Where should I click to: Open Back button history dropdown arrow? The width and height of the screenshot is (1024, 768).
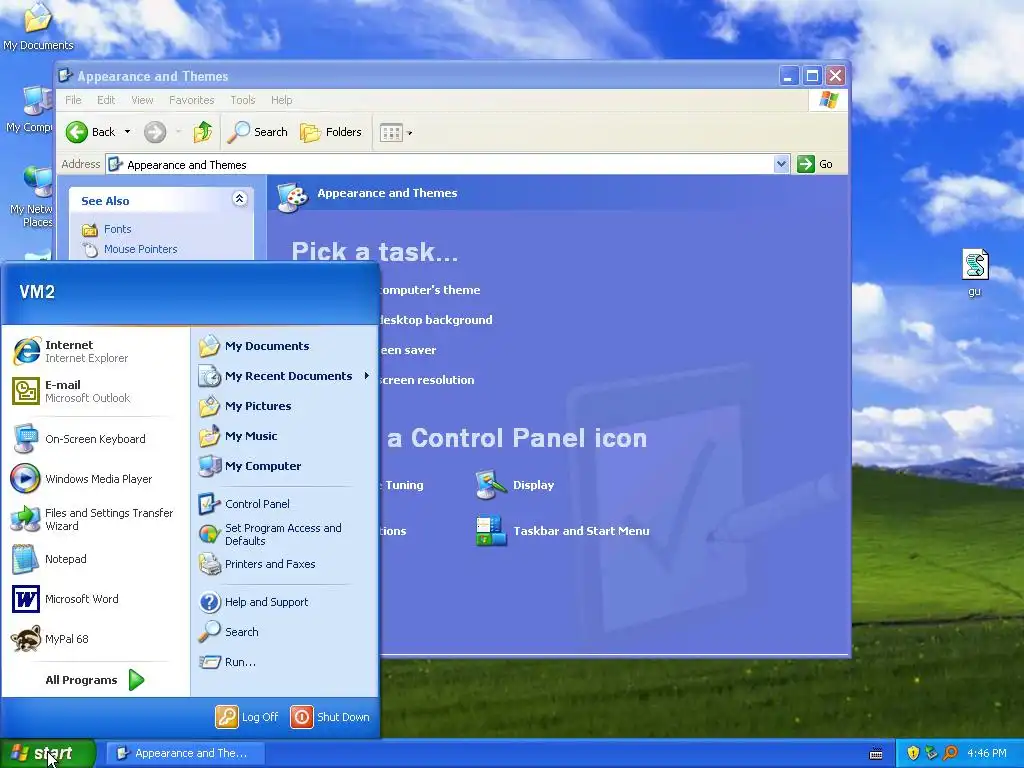click(x=127, y=132)
